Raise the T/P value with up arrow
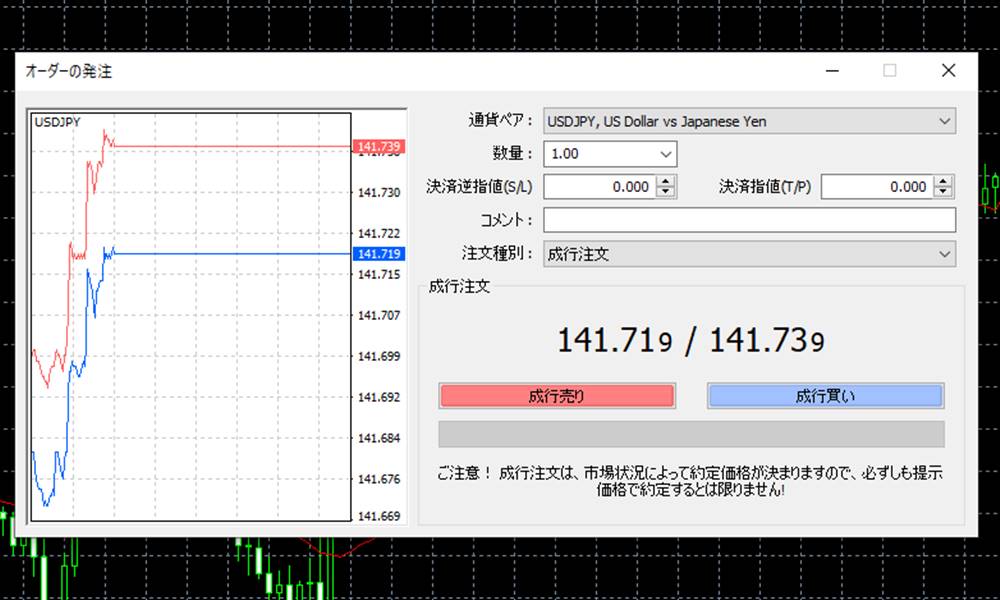 click(943, 182)
